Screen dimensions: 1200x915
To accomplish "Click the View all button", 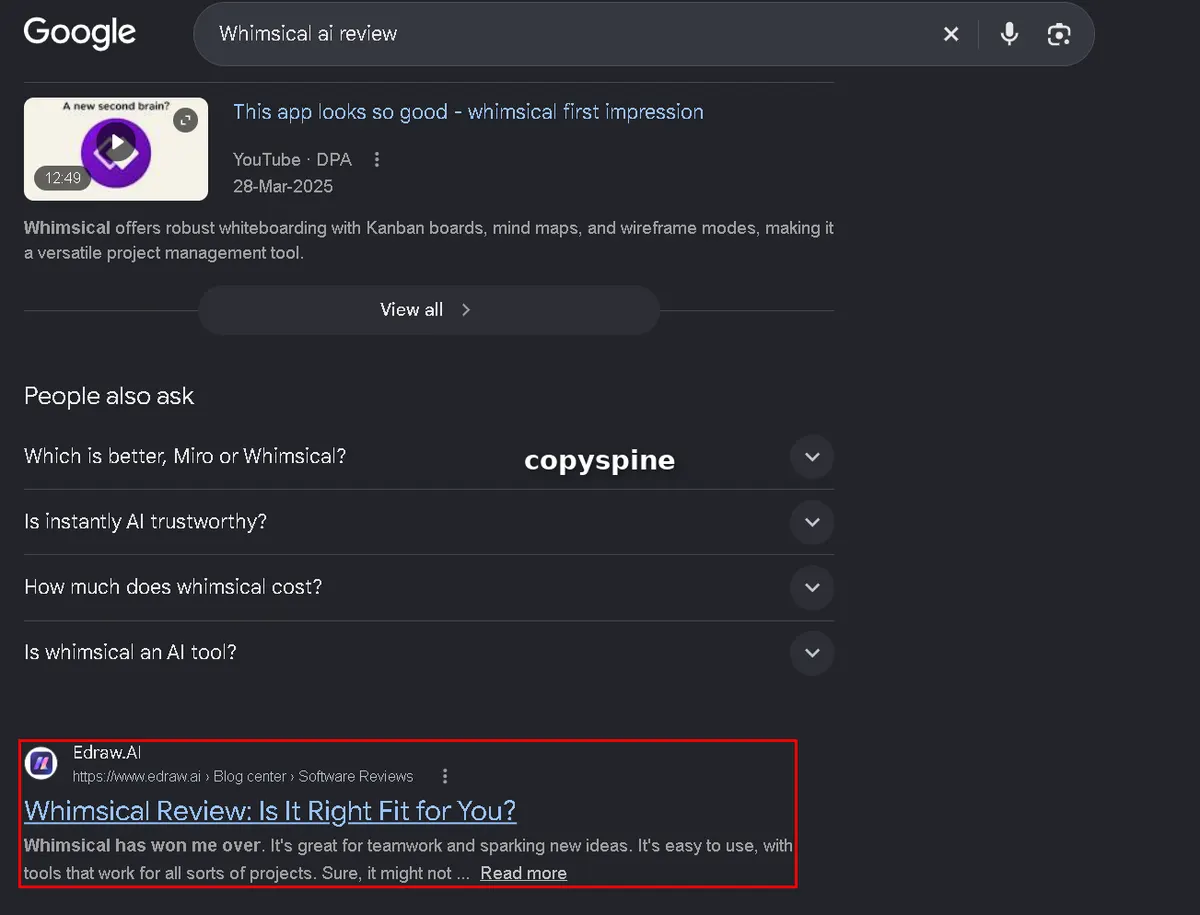I will pyautogui.click(x=428, y=310).
